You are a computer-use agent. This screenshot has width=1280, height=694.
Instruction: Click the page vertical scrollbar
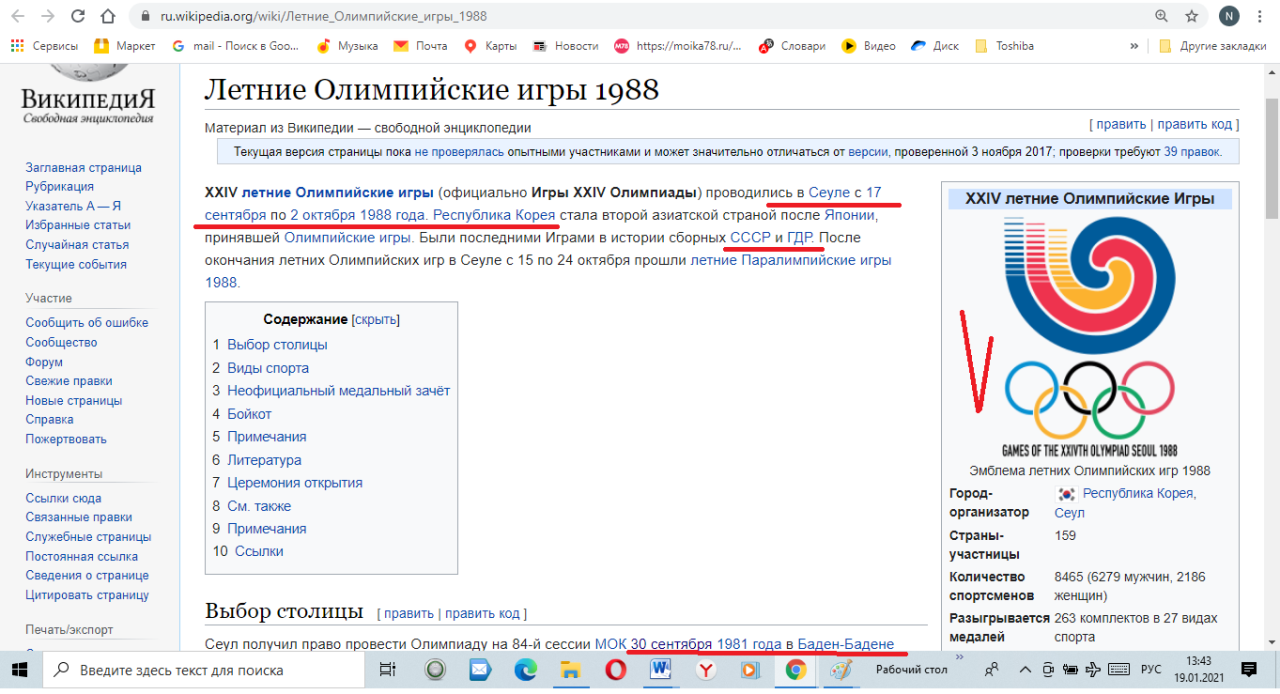pos(1272,158)
